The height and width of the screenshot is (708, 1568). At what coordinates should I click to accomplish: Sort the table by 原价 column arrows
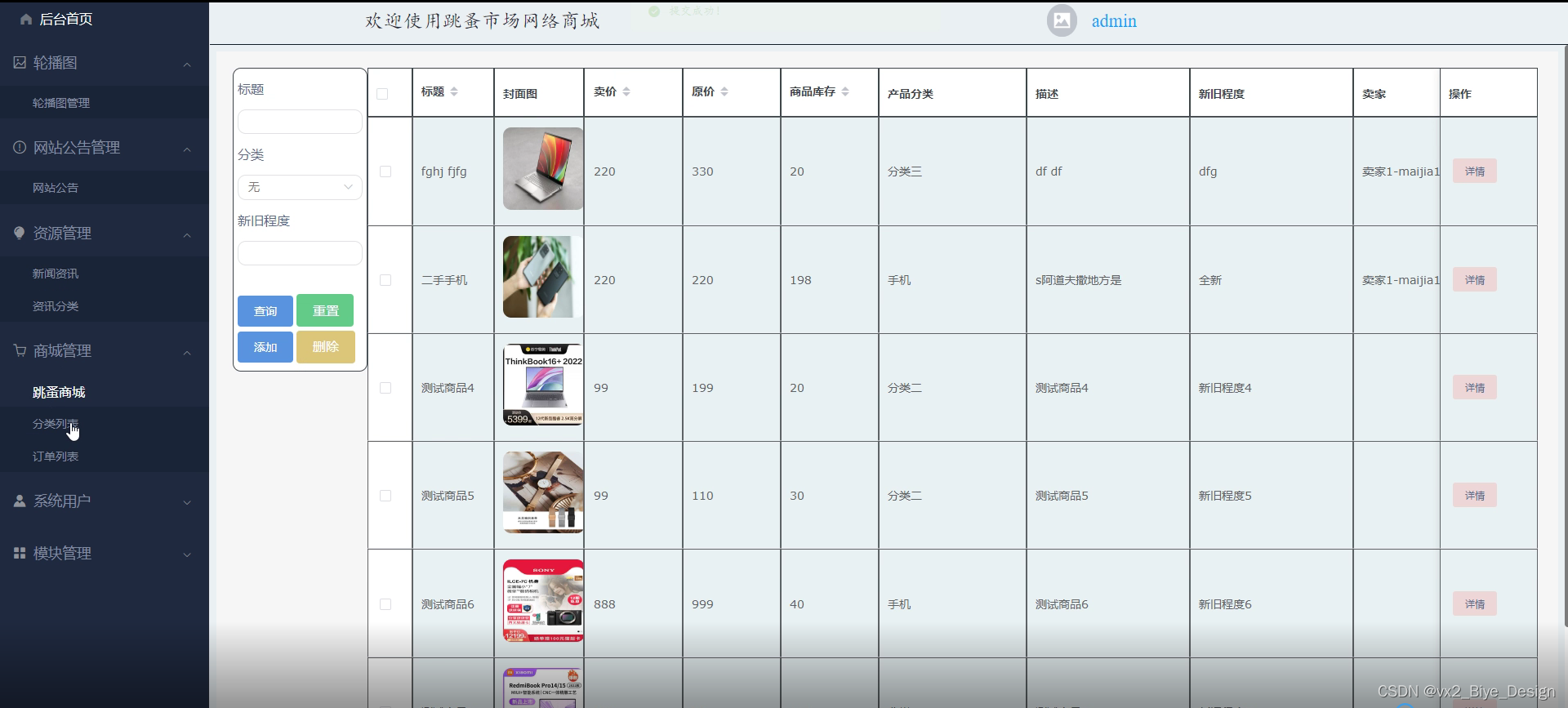(724, 91)
